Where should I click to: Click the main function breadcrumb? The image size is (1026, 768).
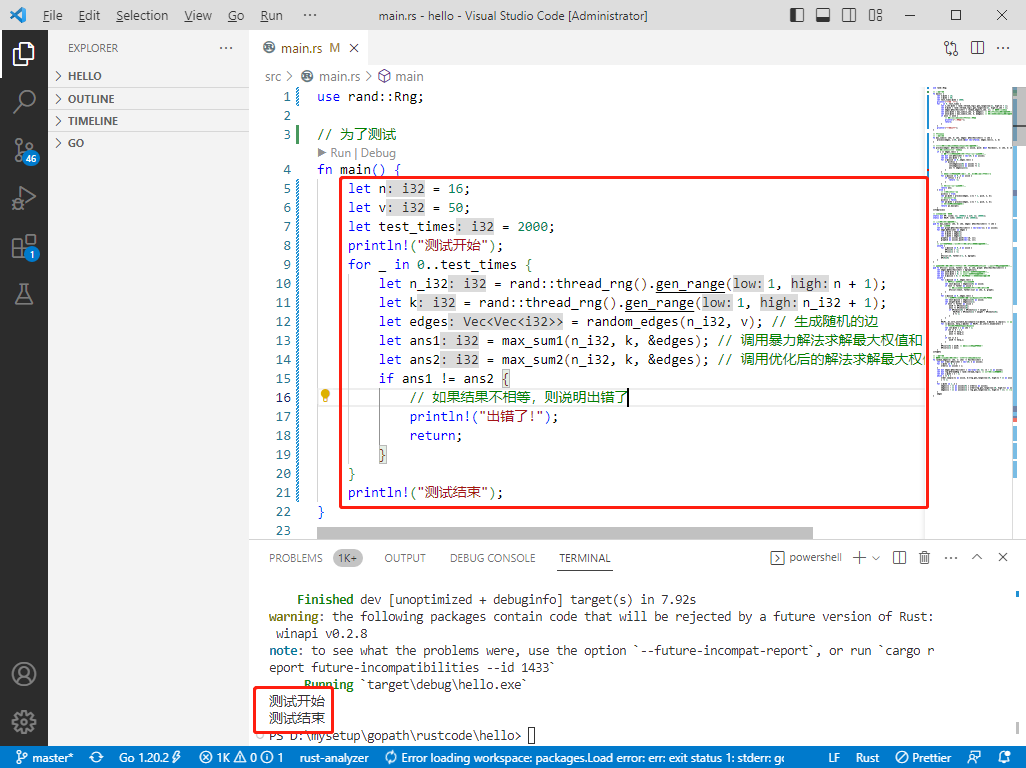point(408,77)
